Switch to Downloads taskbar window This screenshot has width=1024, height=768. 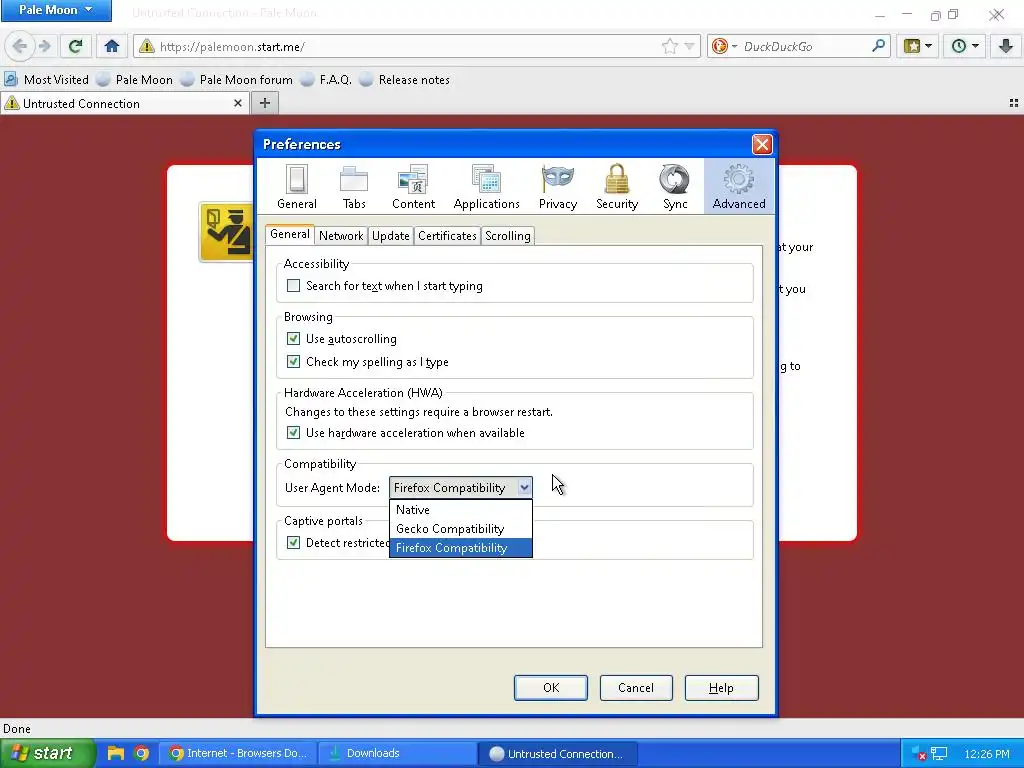coord(397,753)
